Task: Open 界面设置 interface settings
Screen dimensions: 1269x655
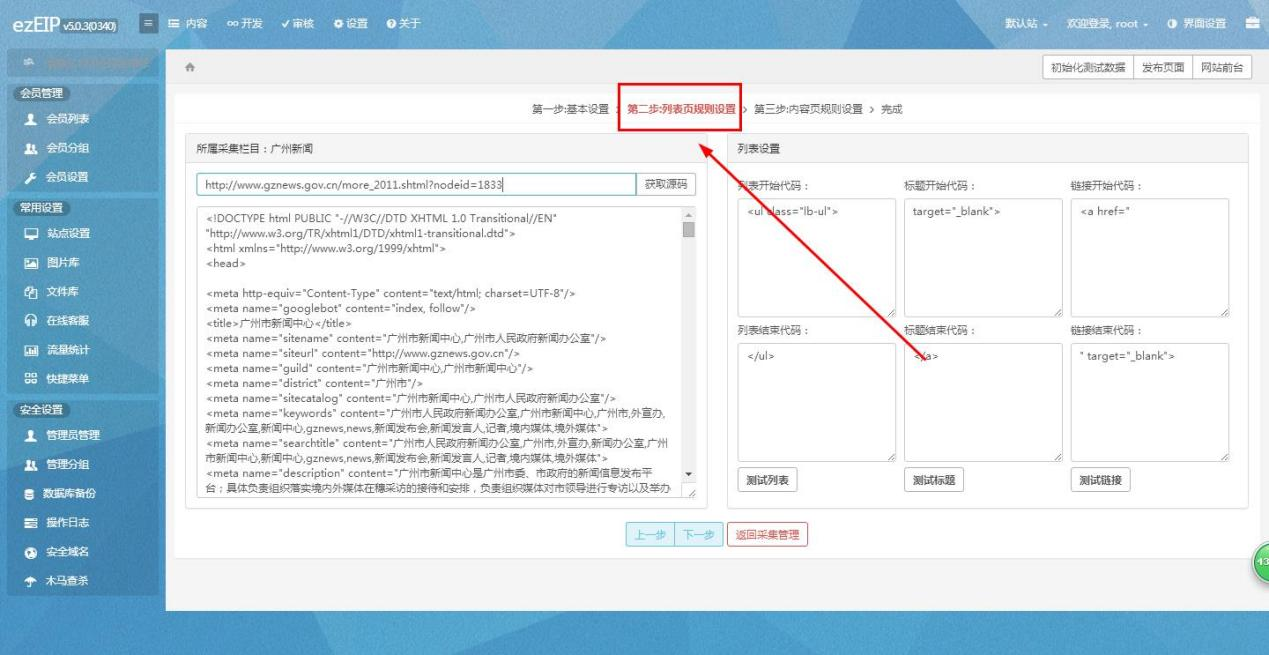Action: pos(1194,23)
